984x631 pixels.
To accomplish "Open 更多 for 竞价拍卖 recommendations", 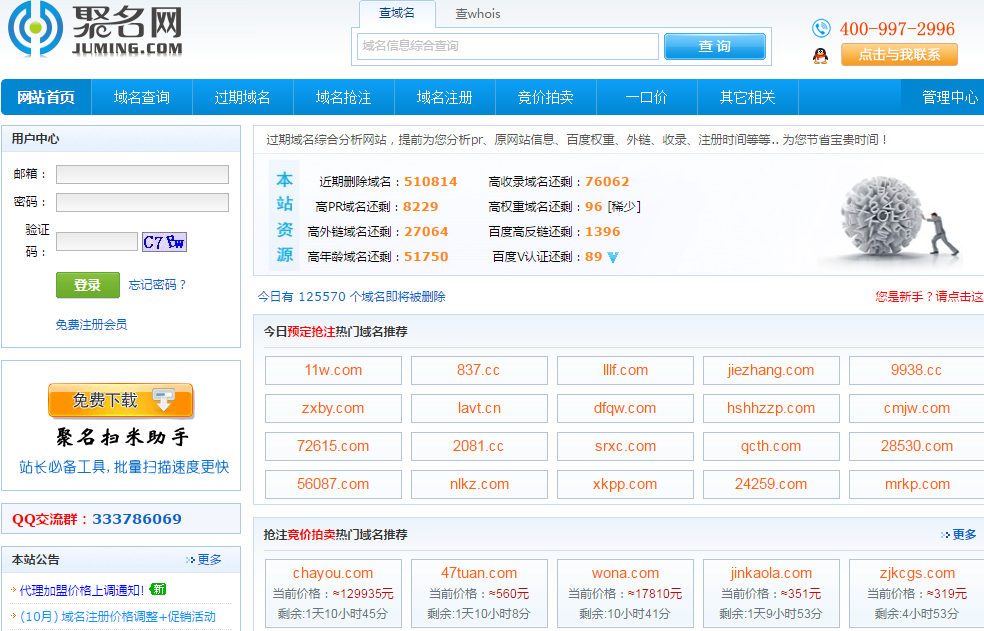I will 963,535.
